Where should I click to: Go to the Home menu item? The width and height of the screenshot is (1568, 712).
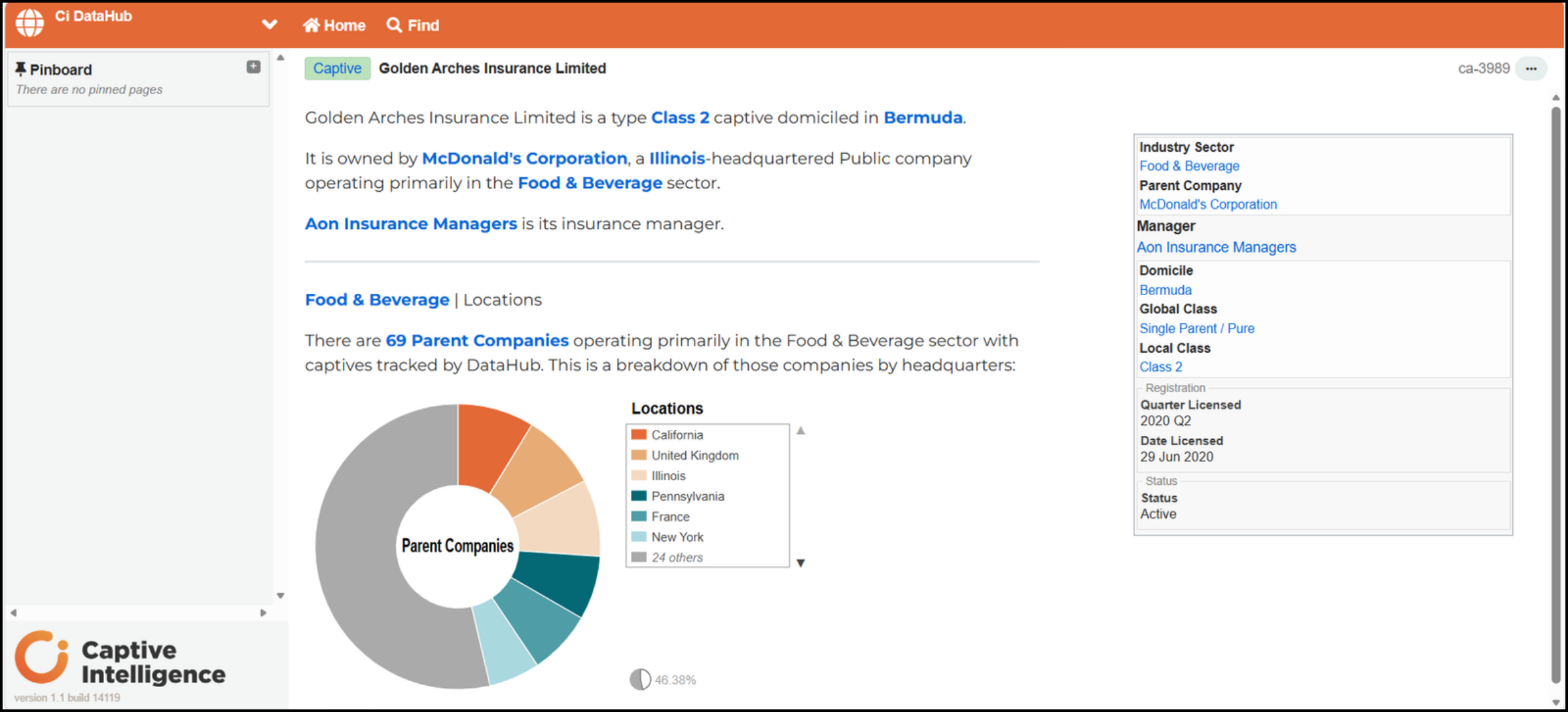pos(334,25)
